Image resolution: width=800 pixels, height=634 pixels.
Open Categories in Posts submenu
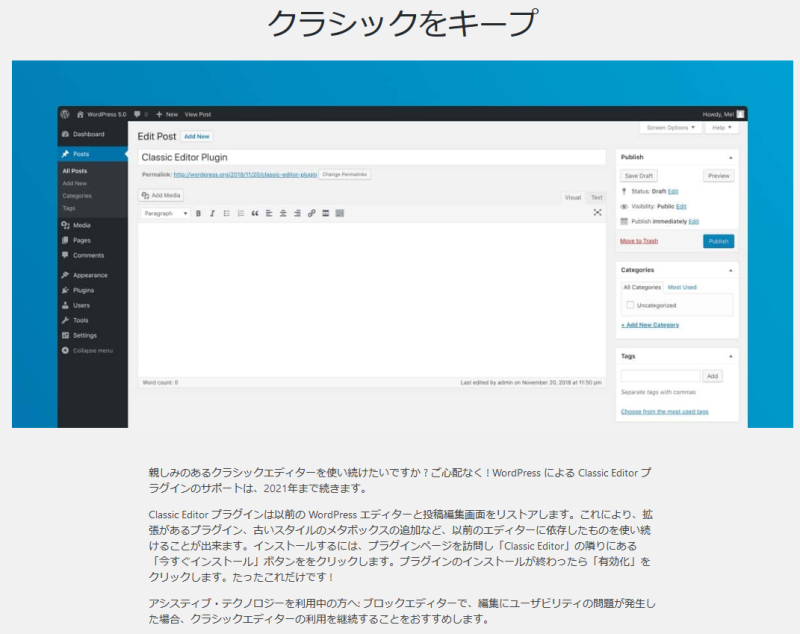pos(77,196)
